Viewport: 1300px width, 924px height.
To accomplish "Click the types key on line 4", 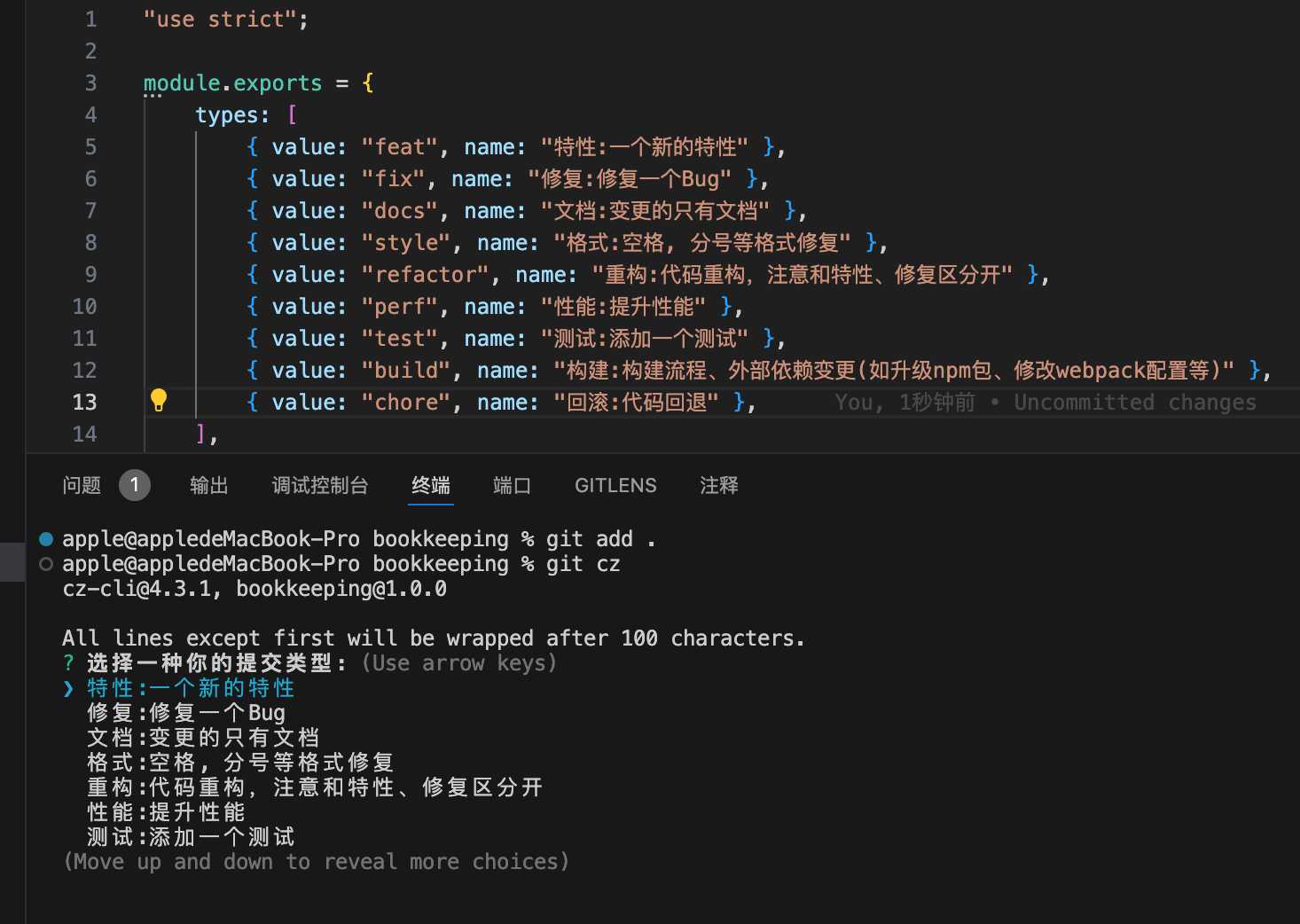I will 226,114.
